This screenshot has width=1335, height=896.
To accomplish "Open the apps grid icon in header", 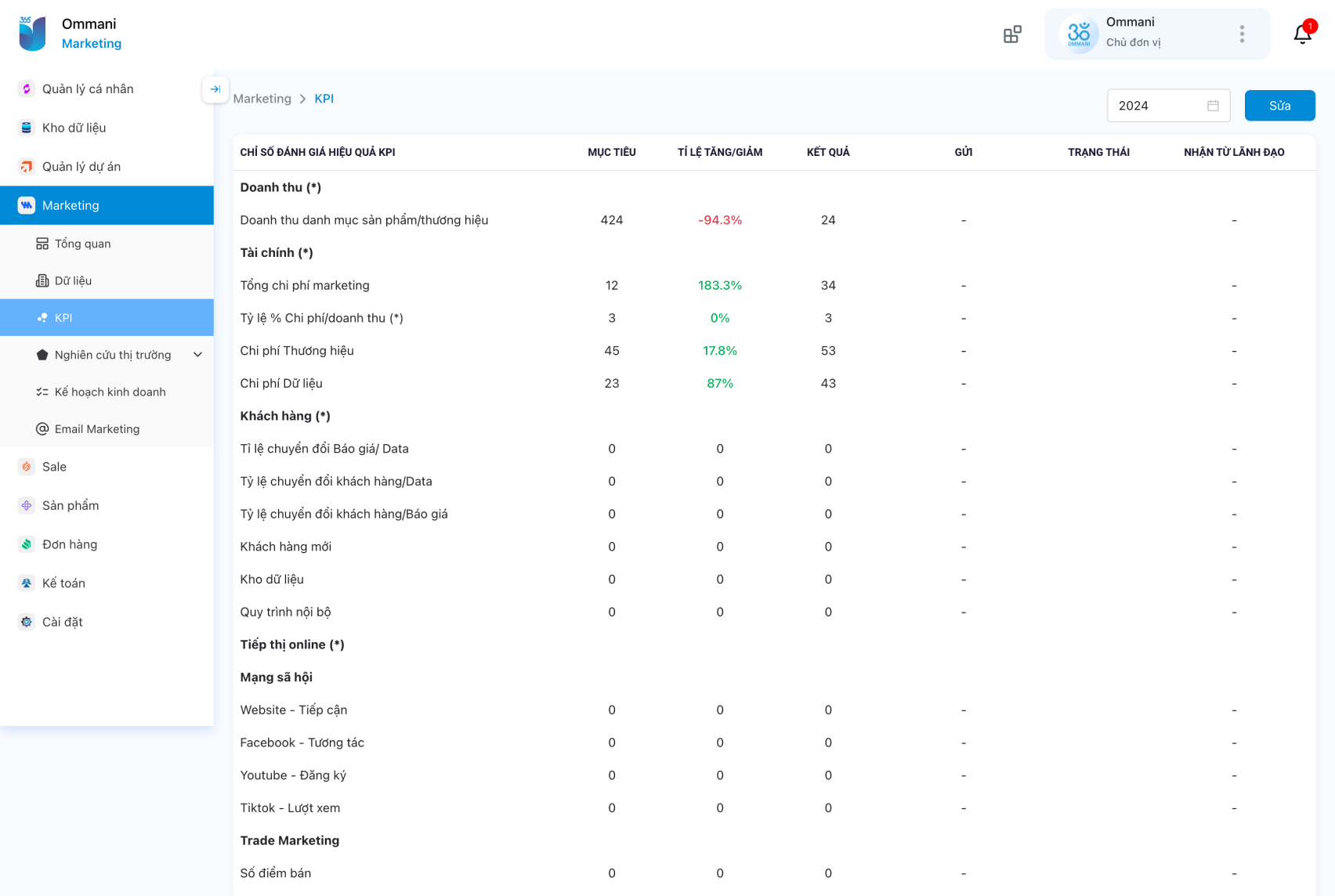I will pyautogui.click(x=1012, y=34).
